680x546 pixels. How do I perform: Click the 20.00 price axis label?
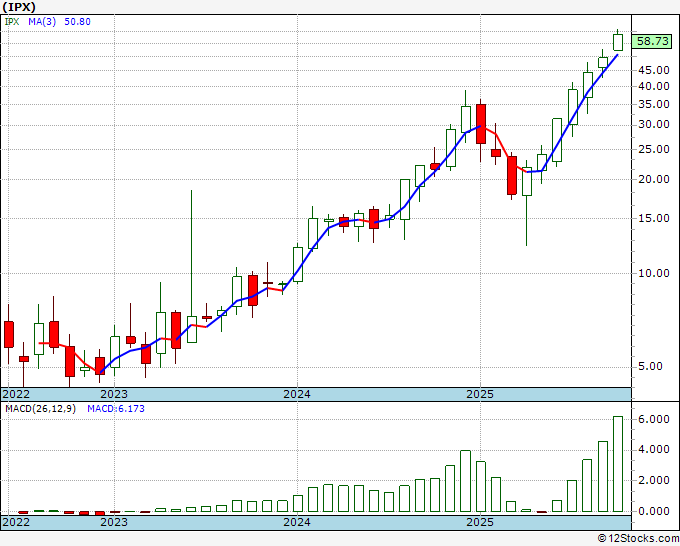point(654,179)
